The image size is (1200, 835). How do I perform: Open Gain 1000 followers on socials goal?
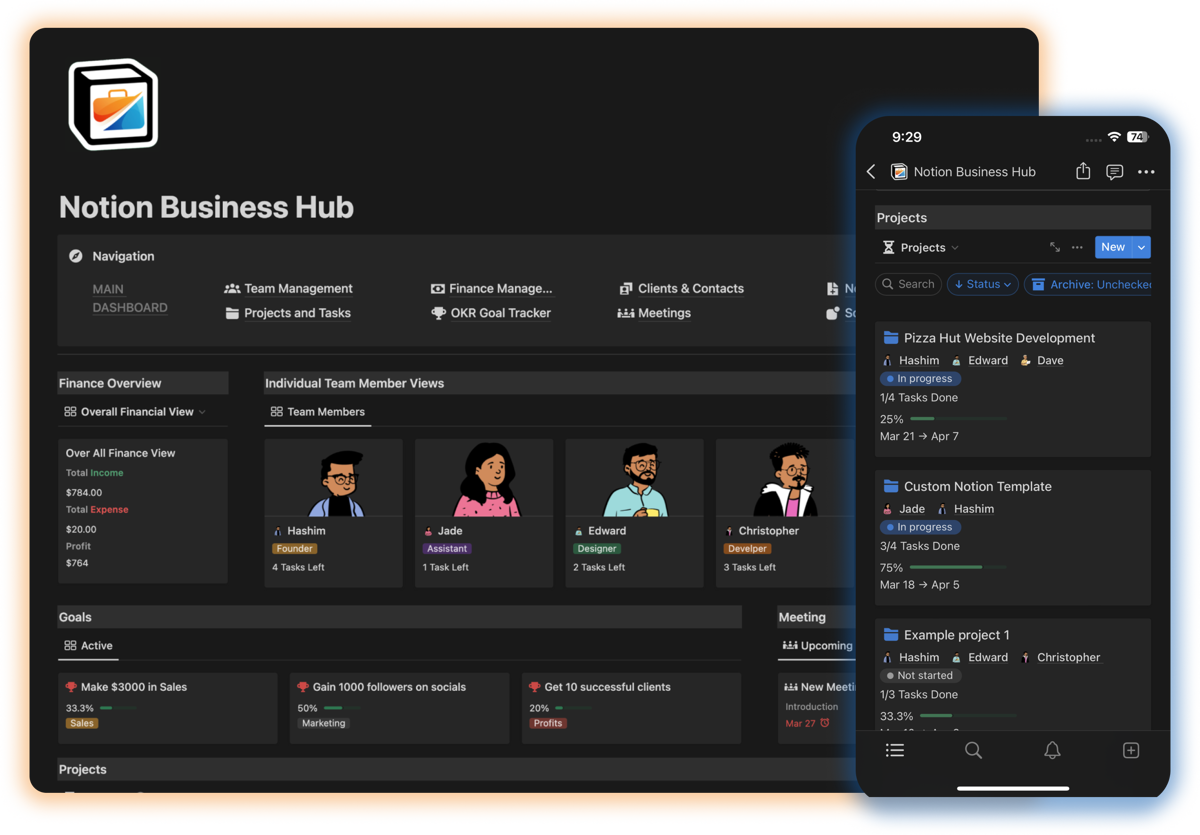pos(389,687)
